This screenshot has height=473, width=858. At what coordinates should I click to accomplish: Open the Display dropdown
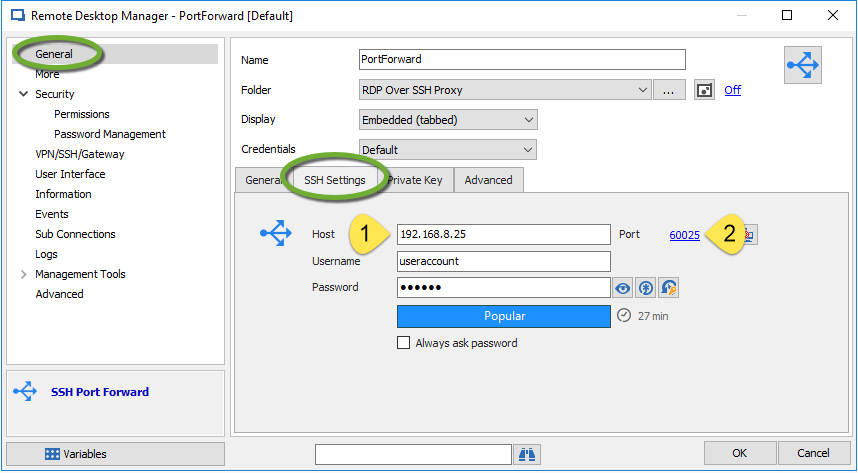click(x=528, y=120)
